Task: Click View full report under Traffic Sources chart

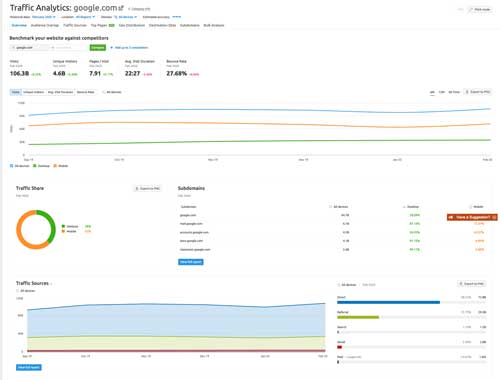Action: [x=29, y=367]
